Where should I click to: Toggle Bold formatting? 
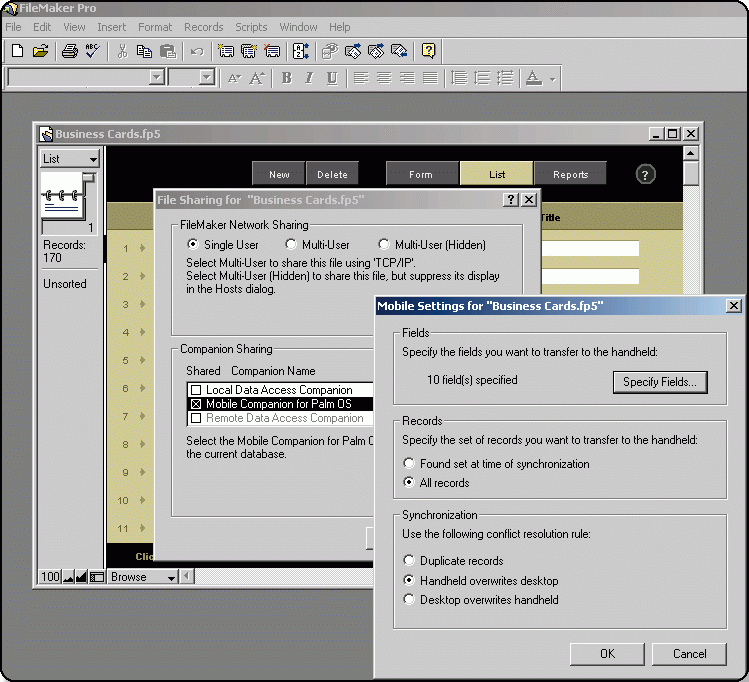point(287,78)
